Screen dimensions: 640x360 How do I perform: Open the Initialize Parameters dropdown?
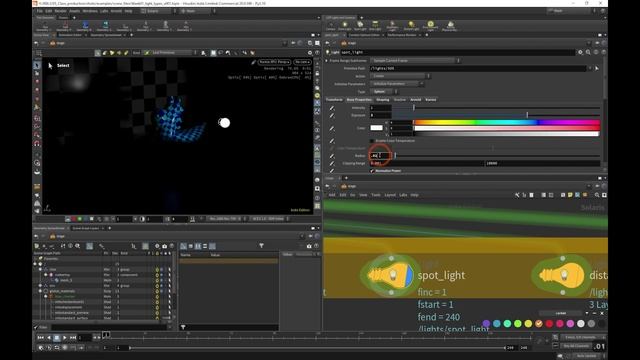coord(397,84)
